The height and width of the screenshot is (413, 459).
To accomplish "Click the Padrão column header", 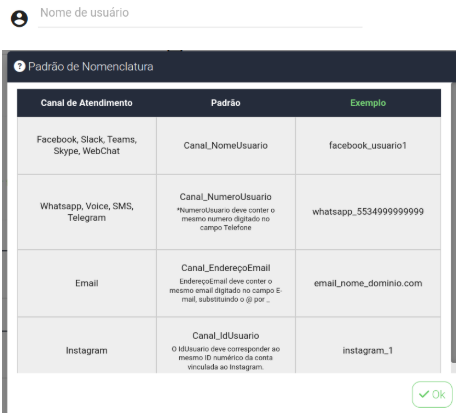I will pyautogui.click(x=226, y=103).
